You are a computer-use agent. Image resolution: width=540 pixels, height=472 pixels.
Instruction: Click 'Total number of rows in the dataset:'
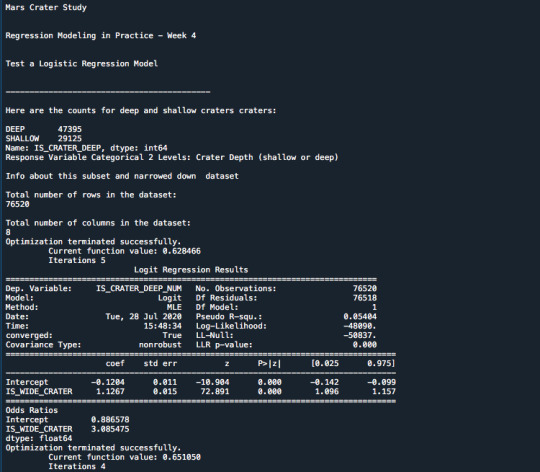click(x=91, y=195)
